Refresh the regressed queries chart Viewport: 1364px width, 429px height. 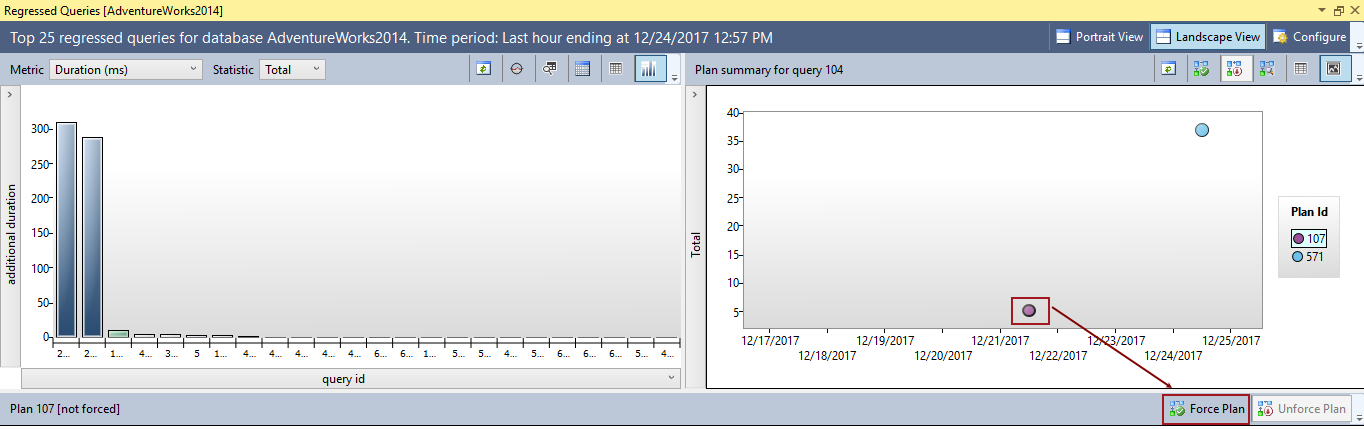point(484,69)
